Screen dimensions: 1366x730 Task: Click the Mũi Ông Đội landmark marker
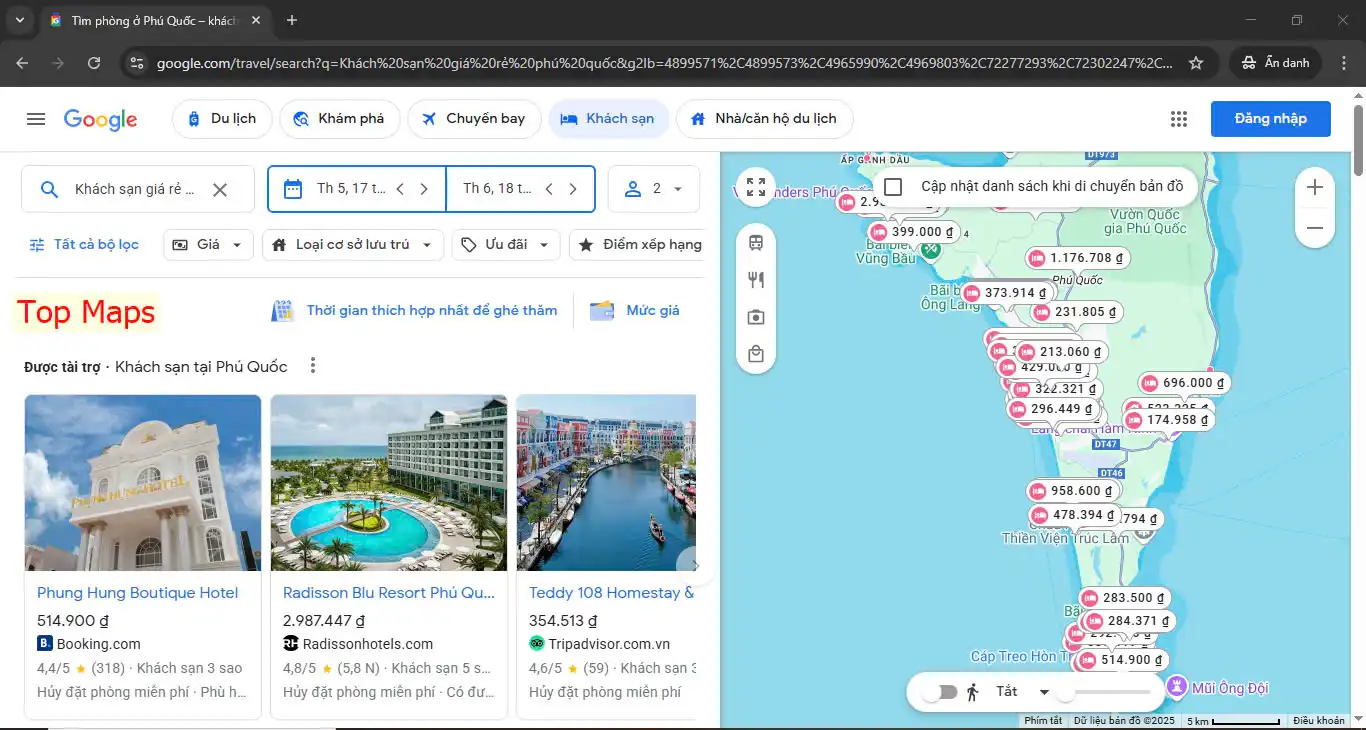[x=1178, y=687]
